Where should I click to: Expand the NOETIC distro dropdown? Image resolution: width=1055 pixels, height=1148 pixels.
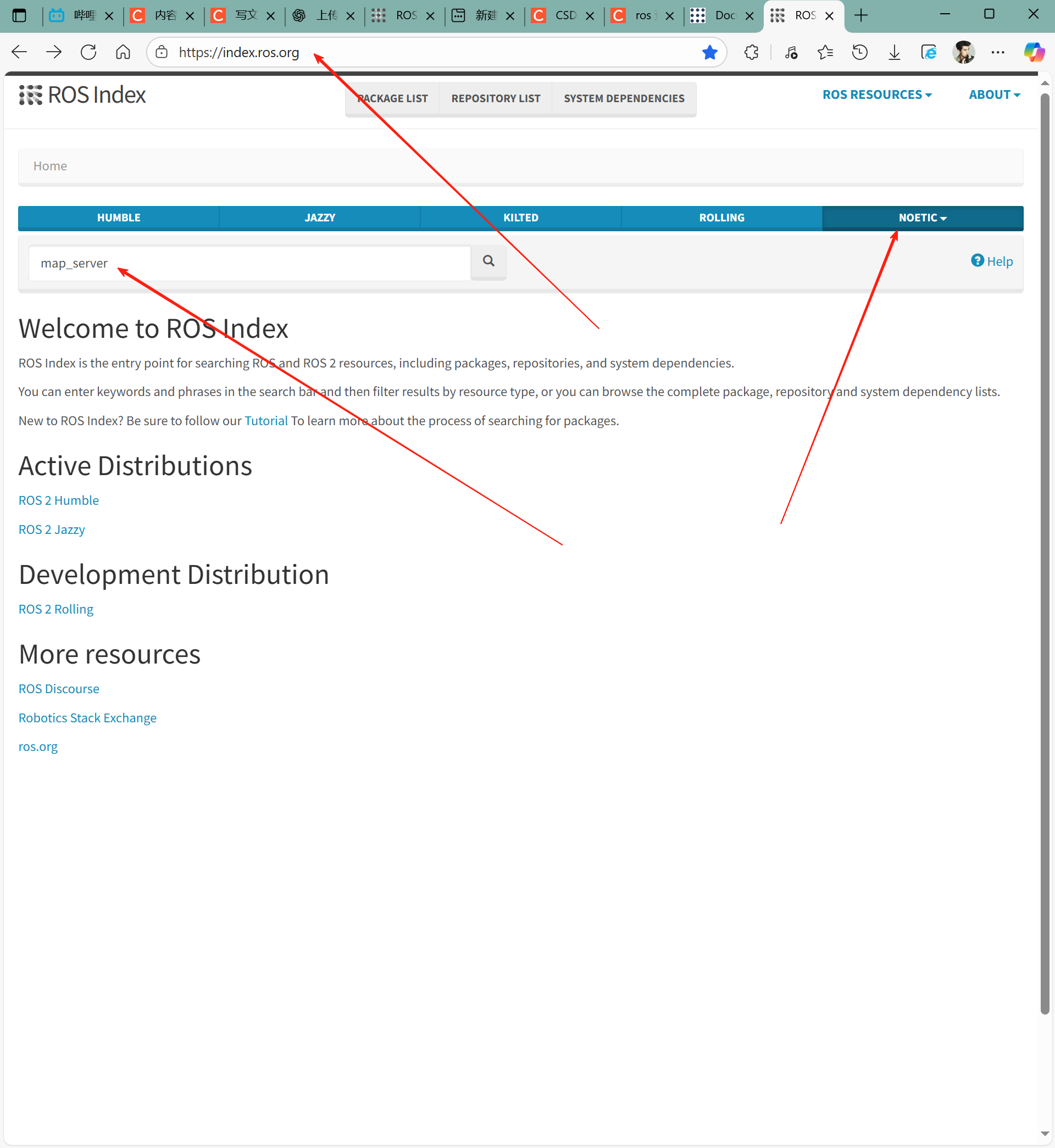(x=923, y=218)
